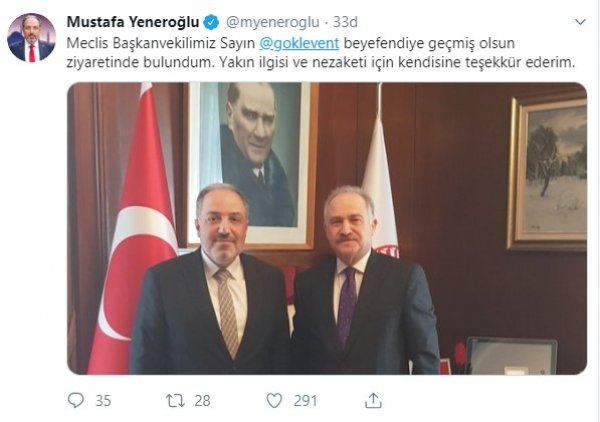Click the Mustafa Yeneroğlu display name
The height and width of the screenshot is (422, 600).
tap(133, 22)
